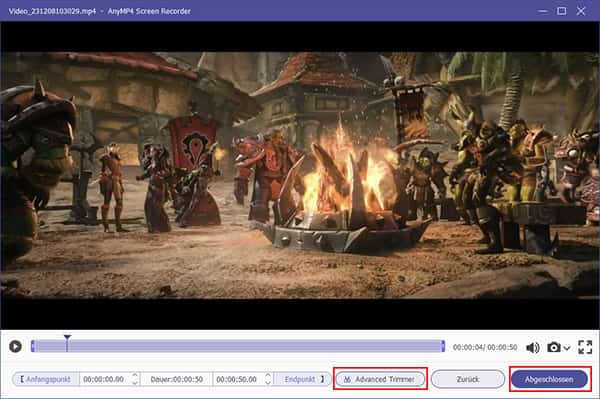
Task: Mute the speaker volume icon
Action: click(x=533, y=347)
